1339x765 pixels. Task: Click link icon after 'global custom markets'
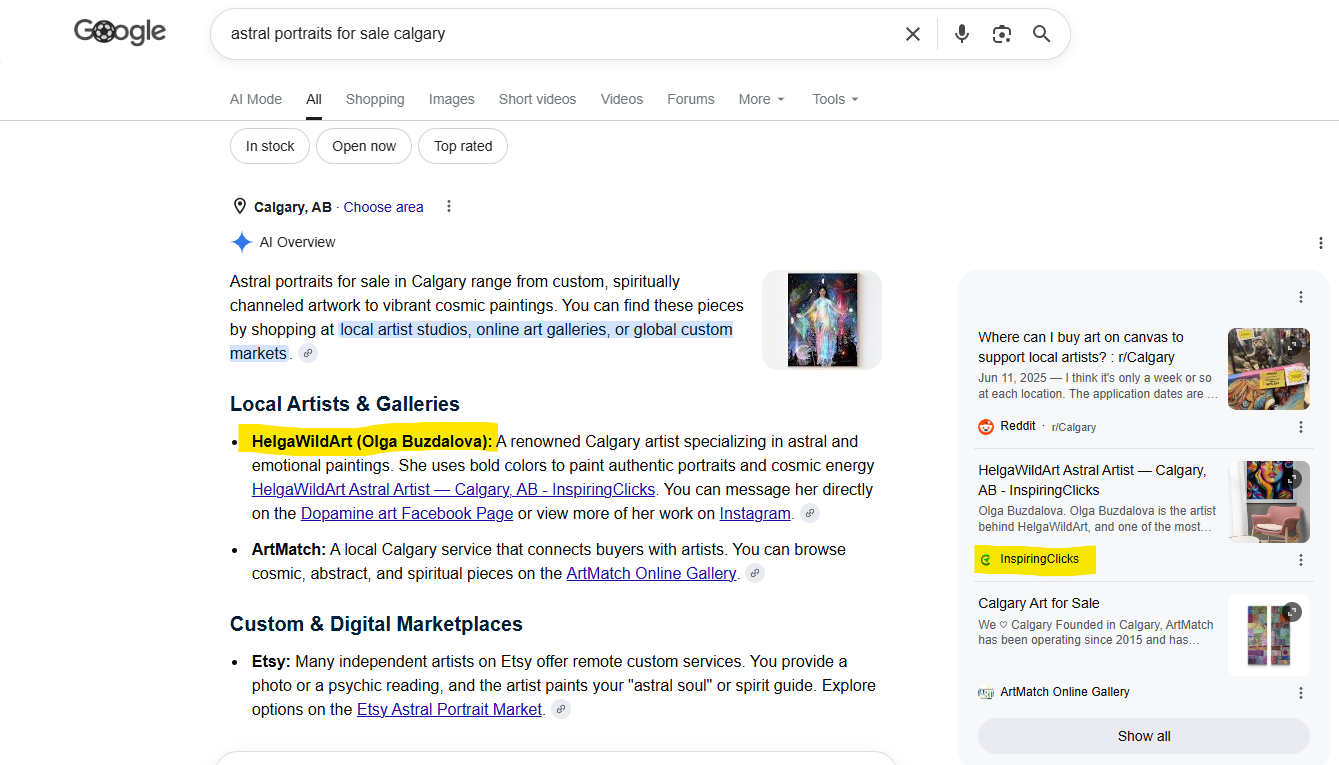tap(308, 354)
